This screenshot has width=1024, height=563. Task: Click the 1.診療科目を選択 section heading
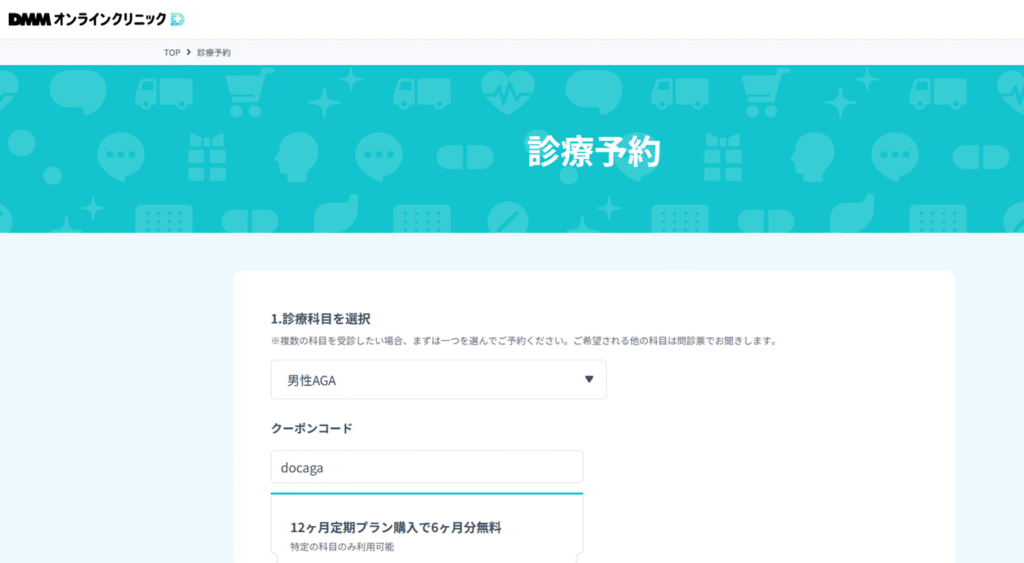pos(320,319)
